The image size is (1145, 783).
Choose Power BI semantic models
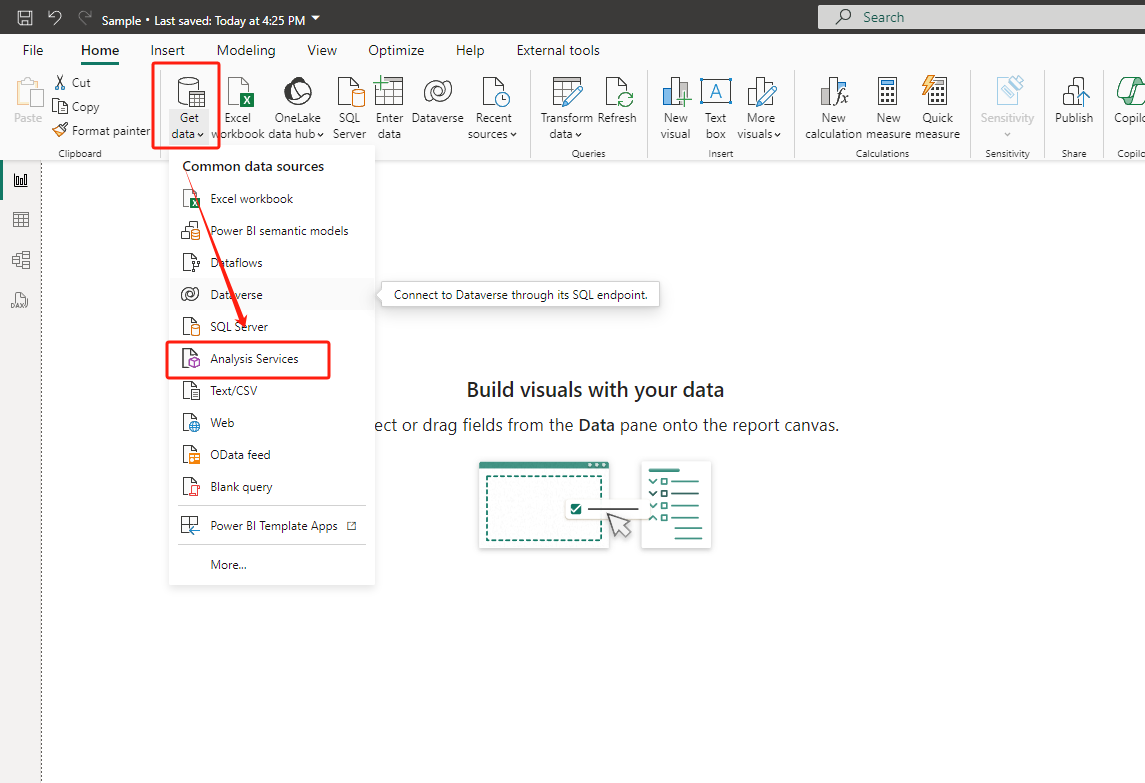tap(272, 231)
